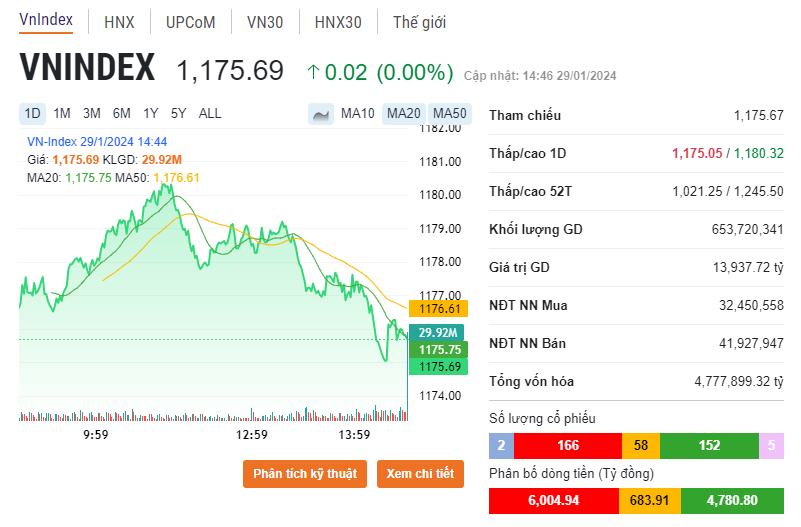Show the ALL time range

coord(210,113)
